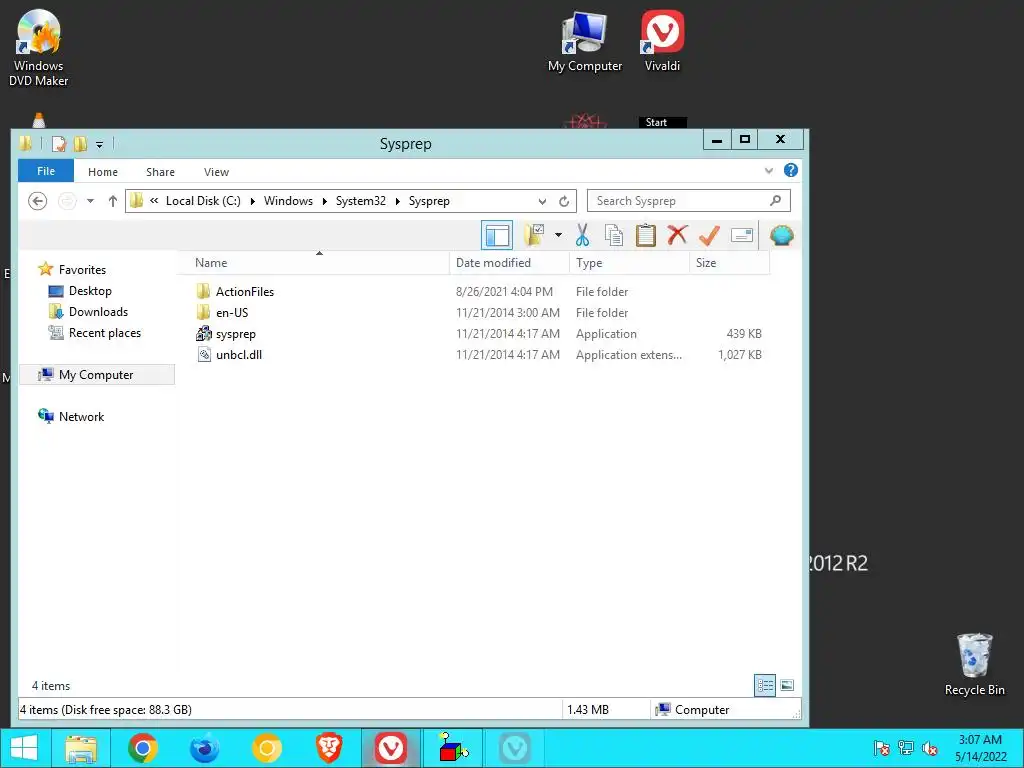The image size is (1024, 768).
Task: Click the quick access New Folder icon
Action: (x=80, y=144)
